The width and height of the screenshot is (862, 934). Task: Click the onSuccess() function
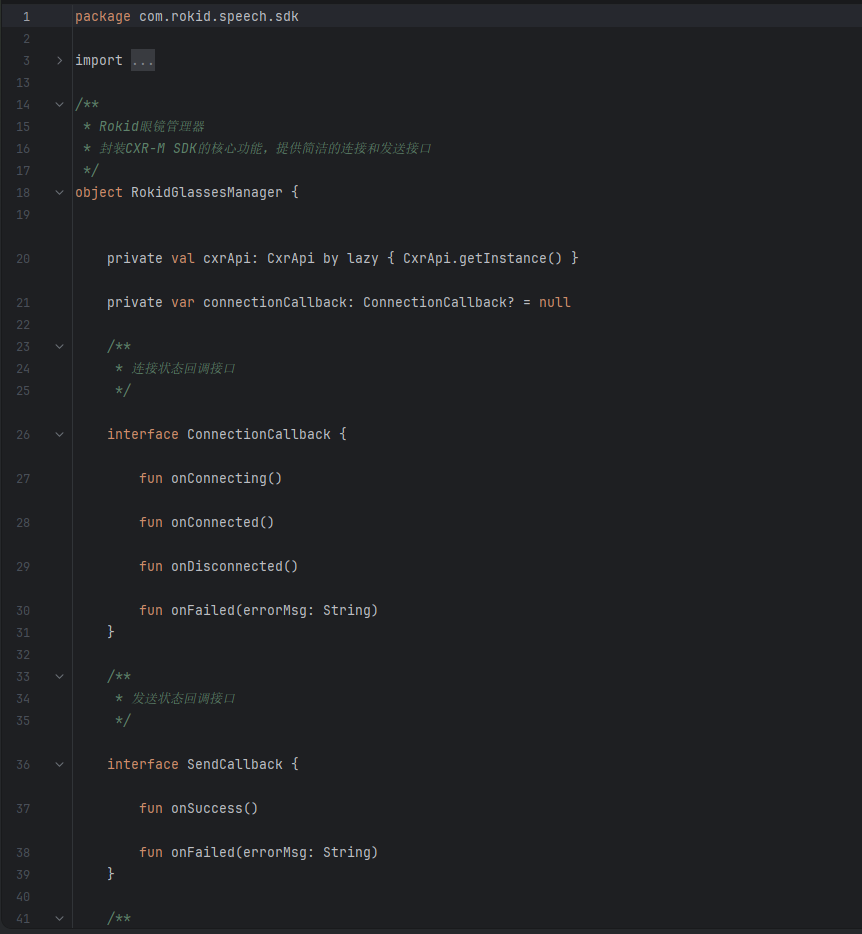click(x=214, y=809)
